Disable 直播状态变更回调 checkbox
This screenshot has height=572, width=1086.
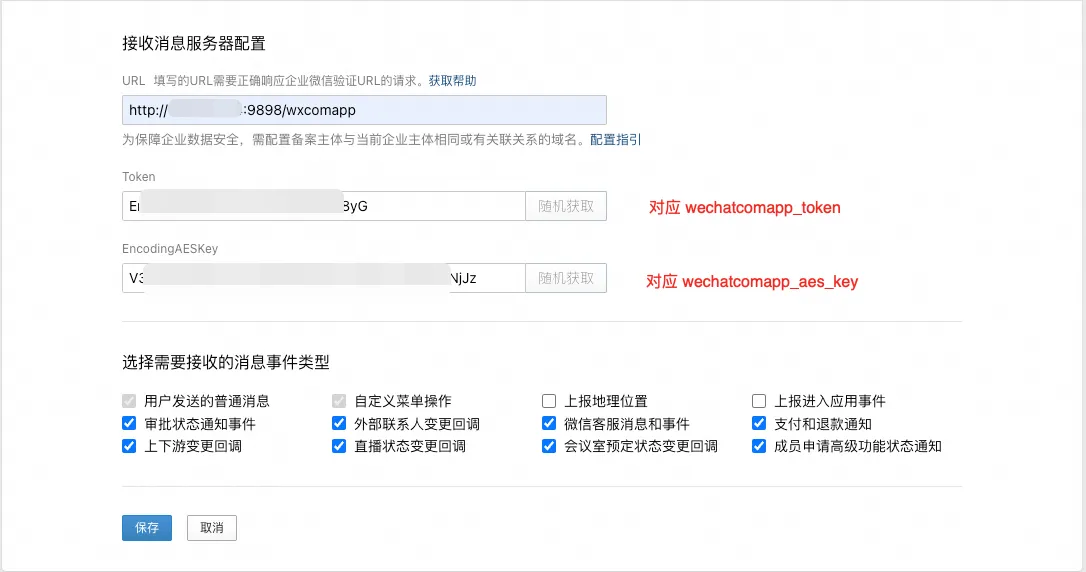pos(339,446)
